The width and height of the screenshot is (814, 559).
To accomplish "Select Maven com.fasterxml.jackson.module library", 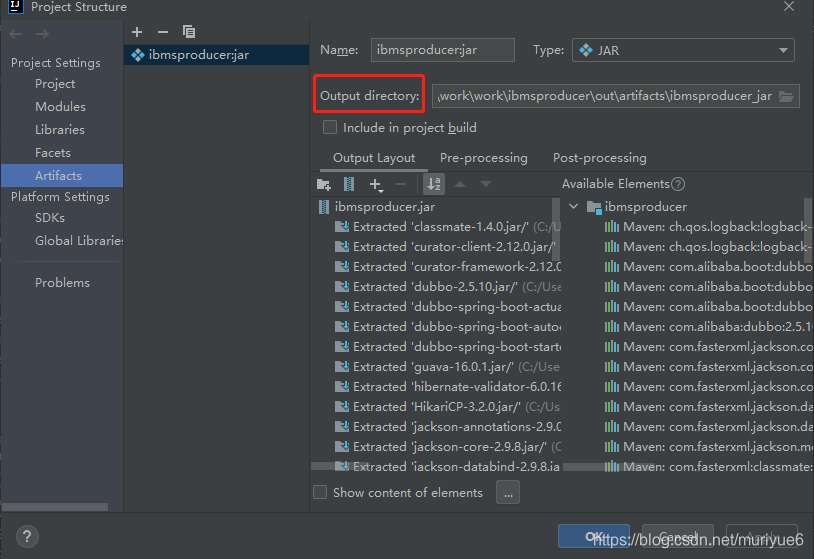I will click(708, 447).
